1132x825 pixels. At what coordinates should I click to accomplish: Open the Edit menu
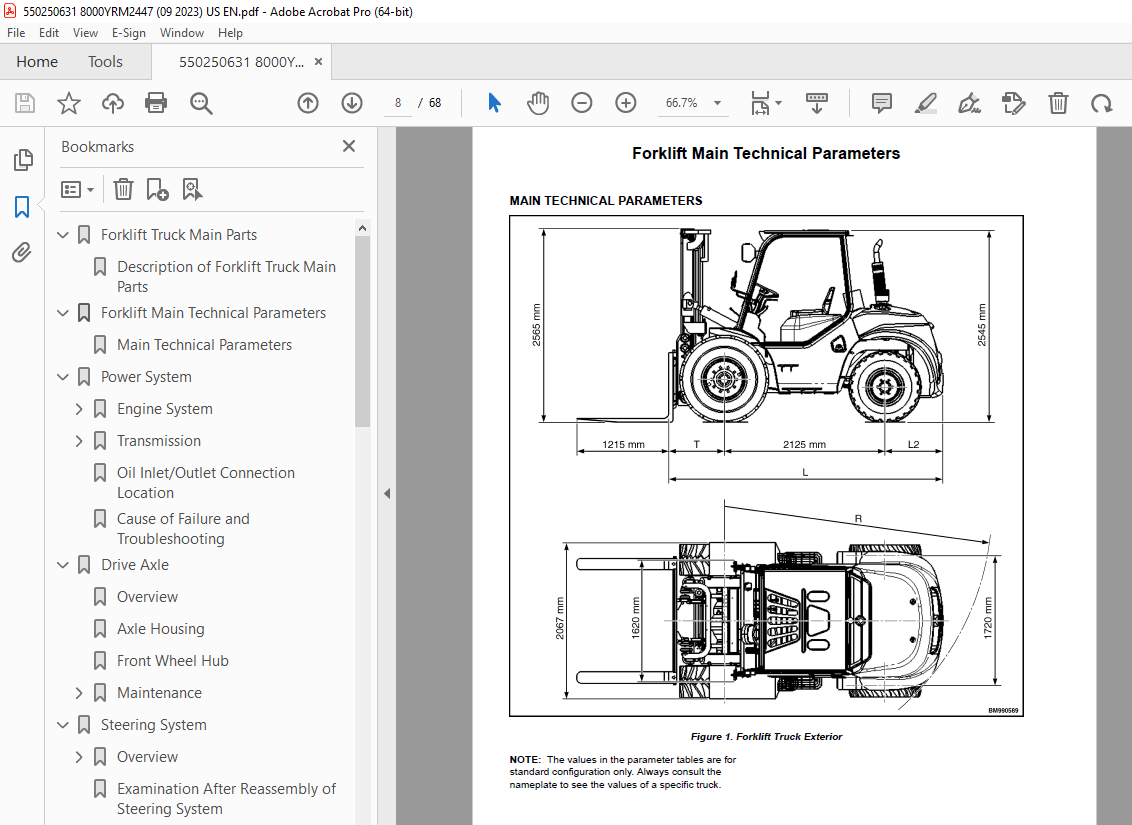tap(49, 32)
